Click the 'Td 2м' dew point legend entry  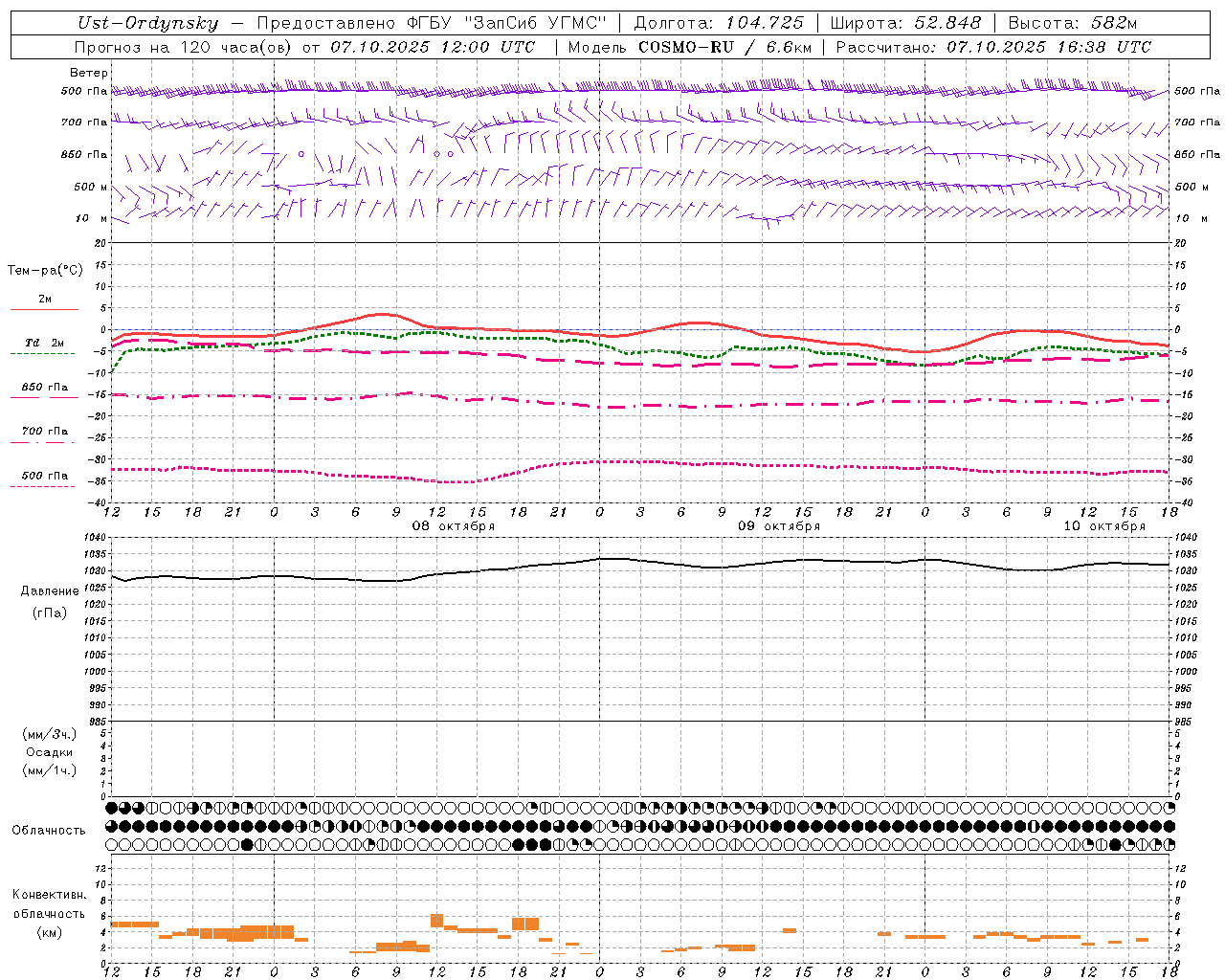tap(44, 343)
